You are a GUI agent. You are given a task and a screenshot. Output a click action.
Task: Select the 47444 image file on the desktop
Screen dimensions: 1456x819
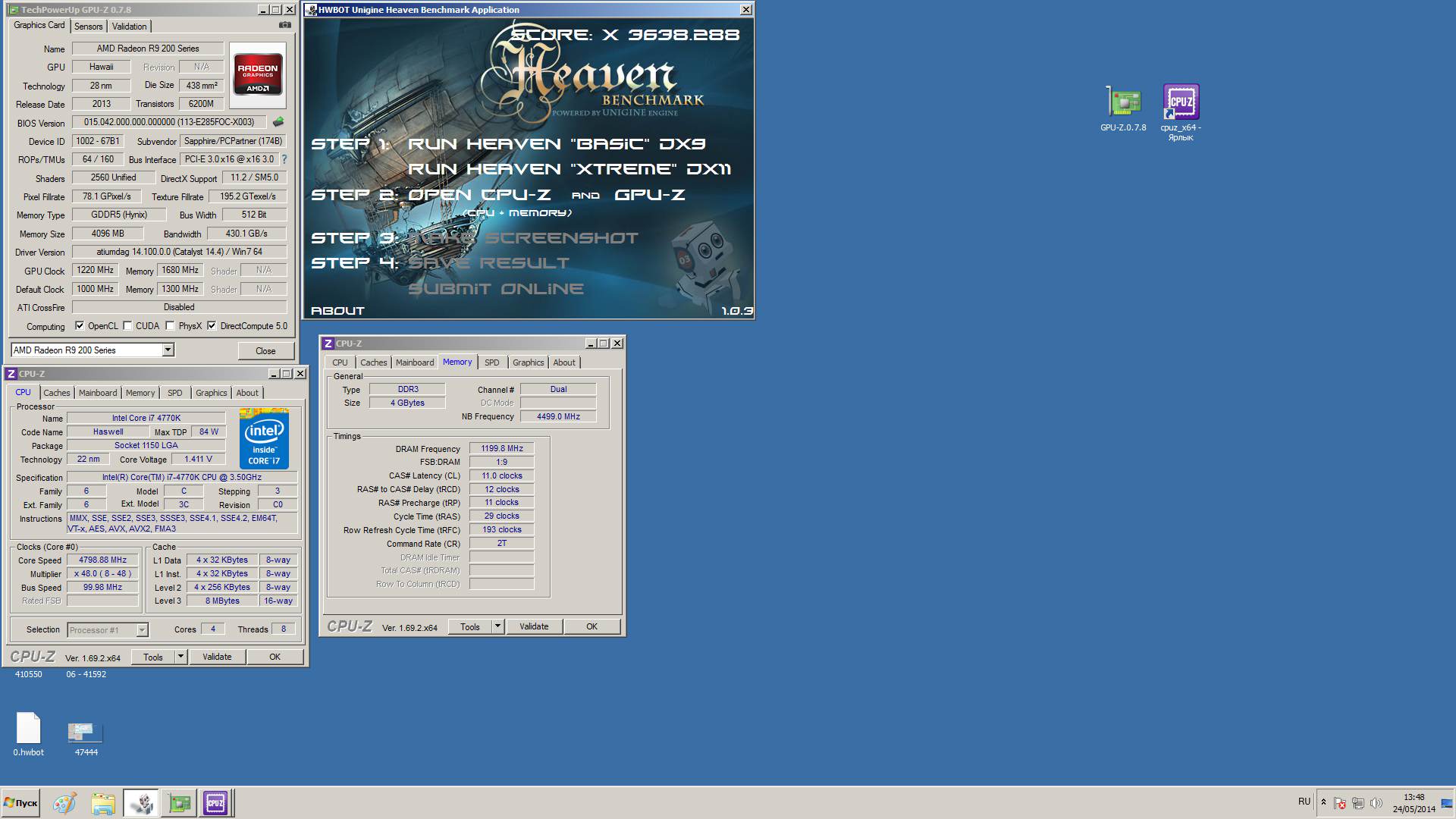tap(86, 739)
